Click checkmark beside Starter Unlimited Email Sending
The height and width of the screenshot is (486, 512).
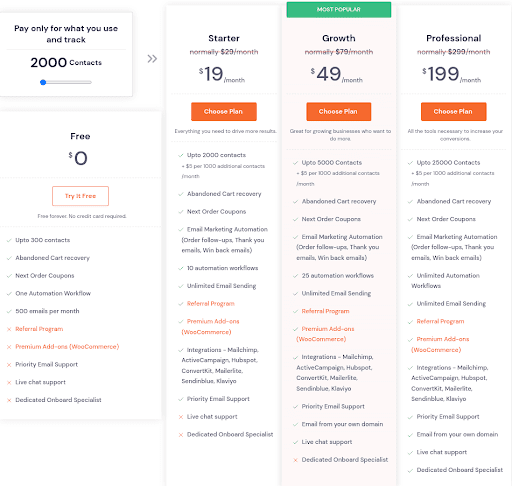tap(181, 286)
